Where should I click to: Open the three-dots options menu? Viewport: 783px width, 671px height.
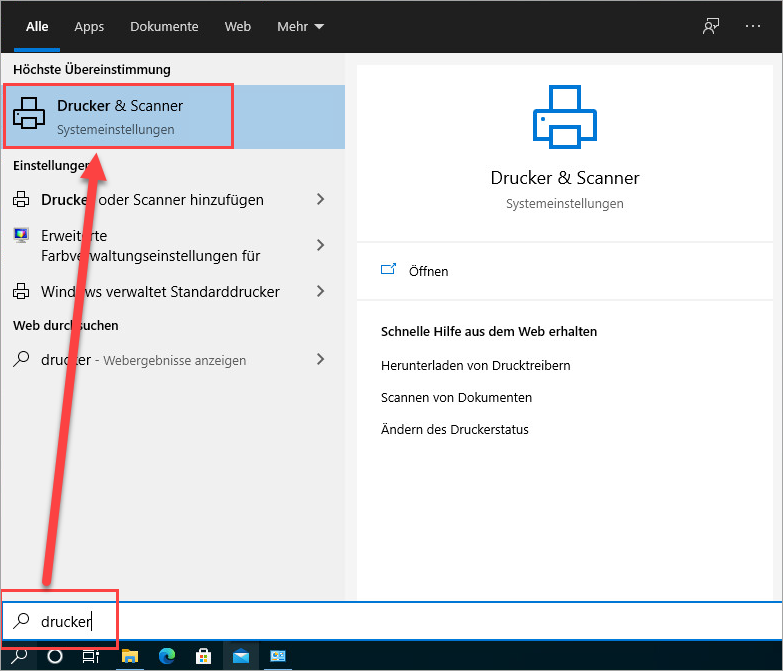(x=753, y=26)
